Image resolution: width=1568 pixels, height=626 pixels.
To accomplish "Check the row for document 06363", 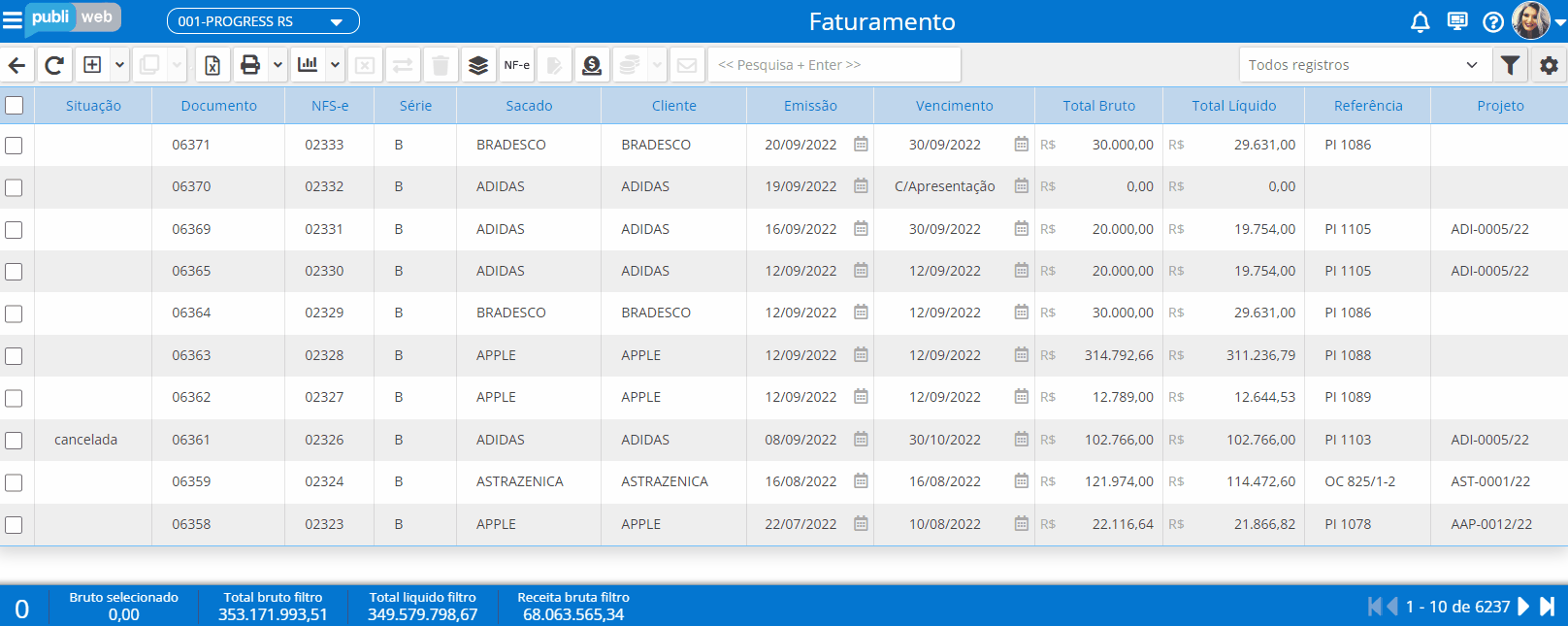I will coord(14,356).
